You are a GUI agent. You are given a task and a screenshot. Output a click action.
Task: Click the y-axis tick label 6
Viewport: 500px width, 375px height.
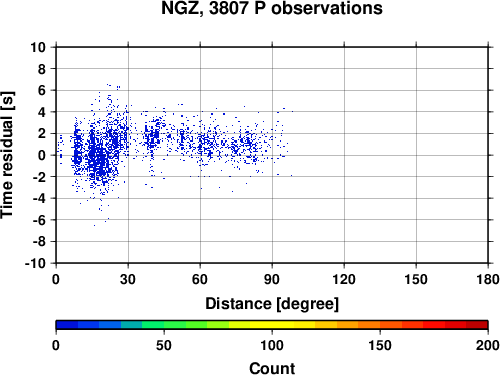[42, 90]
